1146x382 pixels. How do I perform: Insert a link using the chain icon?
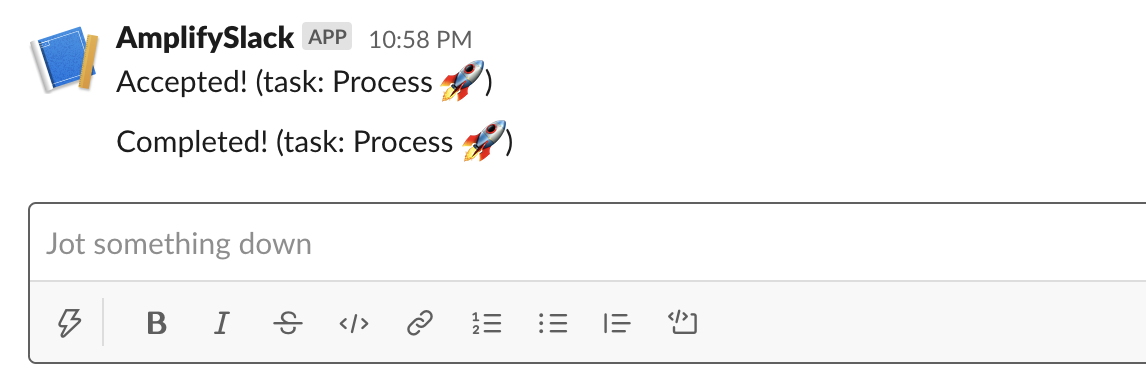click(x=420, y=322)
